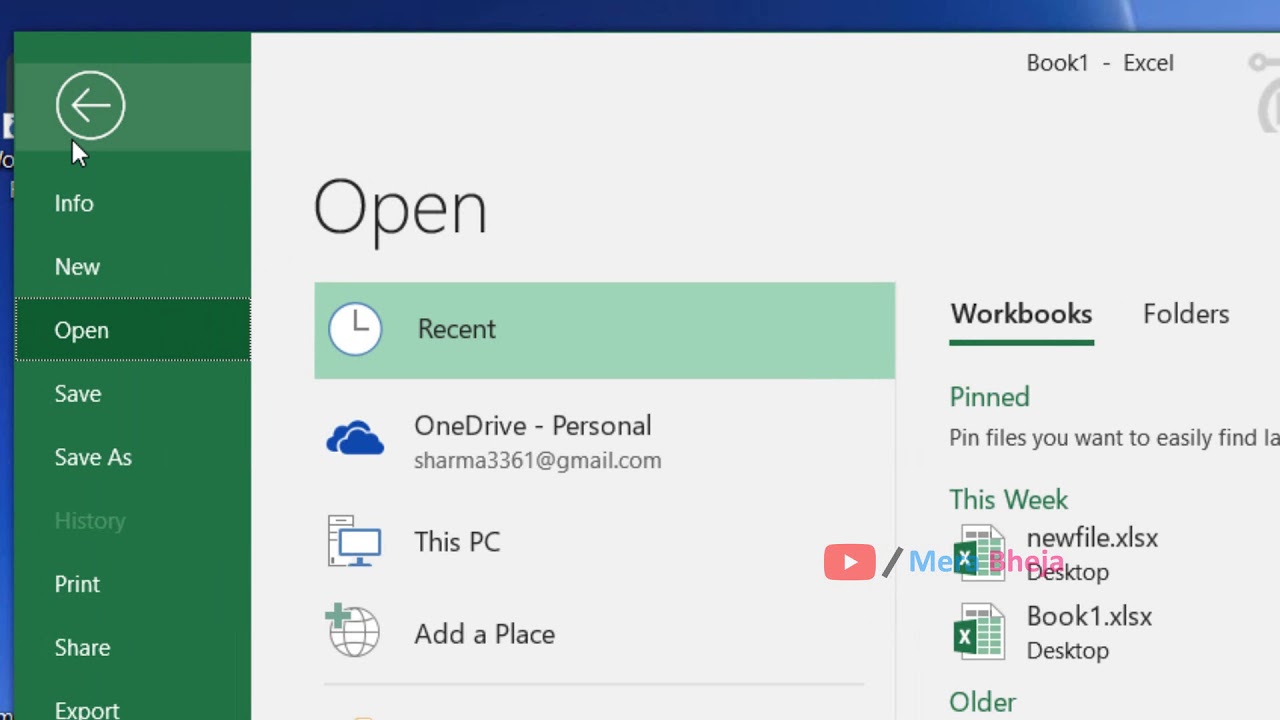Choose Save from the sidebar
Image resolution: width=1280 pixels, height=720 pixels.
click(78, 394)
